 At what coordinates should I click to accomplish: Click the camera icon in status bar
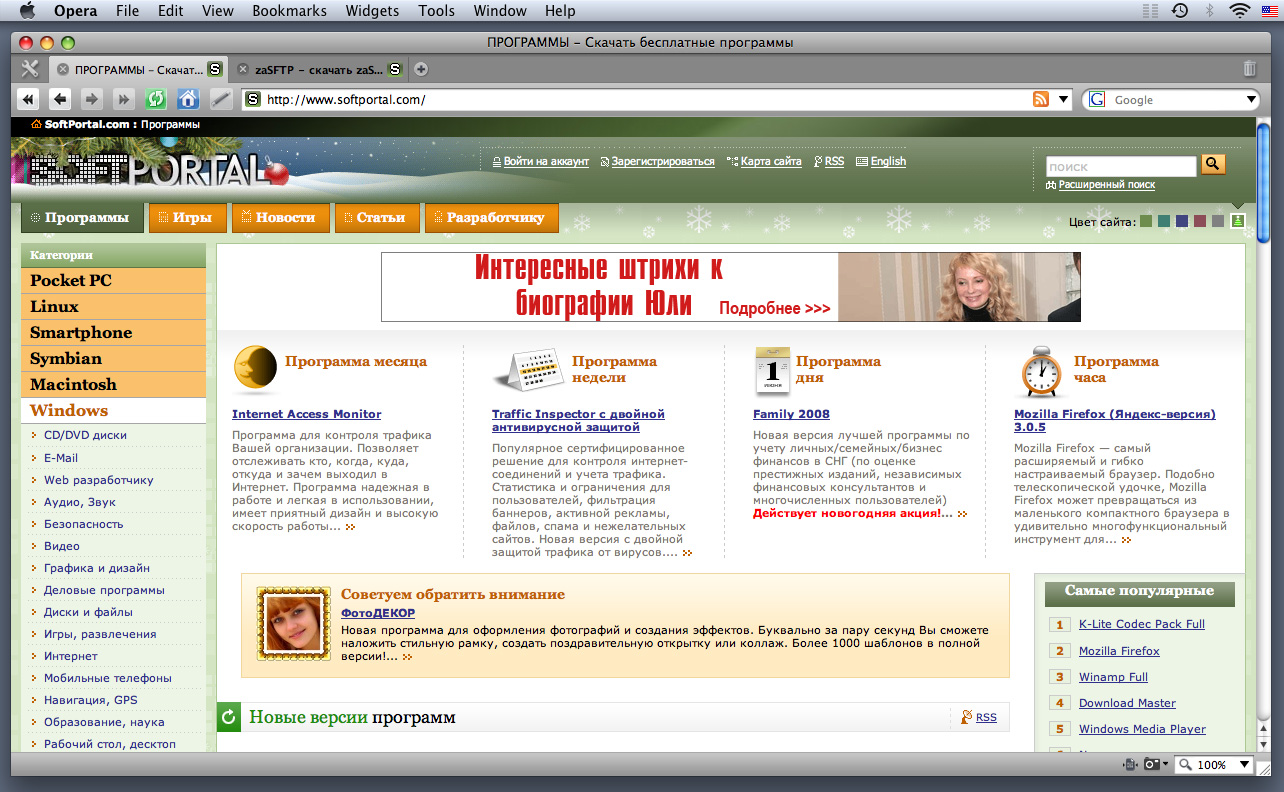point(1152,764)
